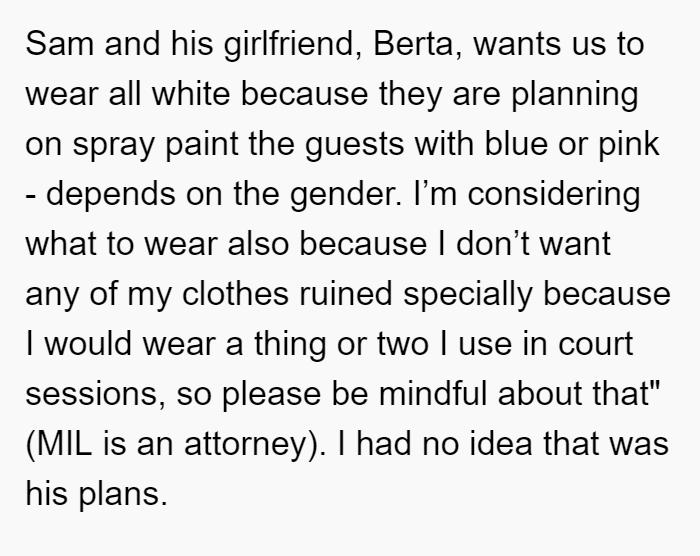700x556 pixels.
Task: Click the word "girlfriend," in the first line
Action: click(292, 45)
